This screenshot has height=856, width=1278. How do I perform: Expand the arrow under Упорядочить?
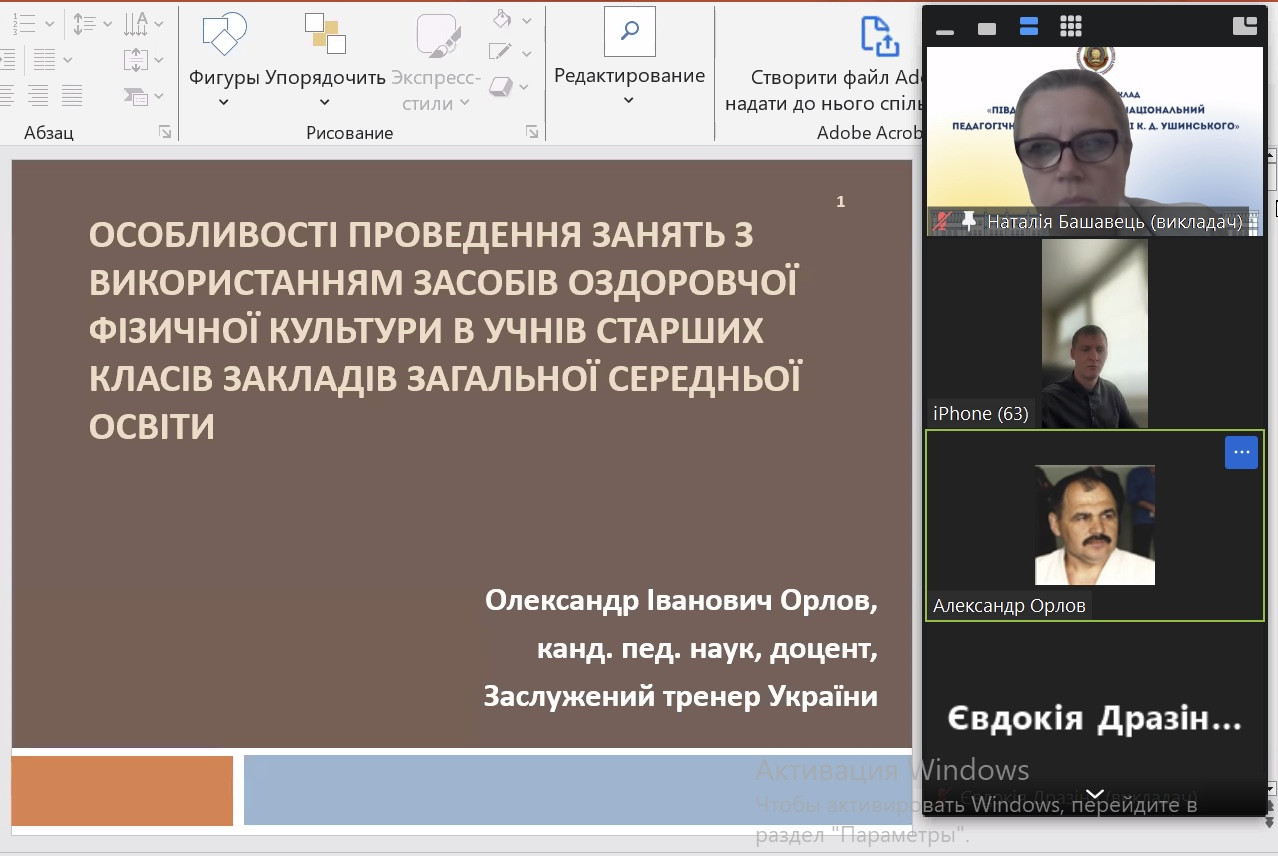(325, 101)
